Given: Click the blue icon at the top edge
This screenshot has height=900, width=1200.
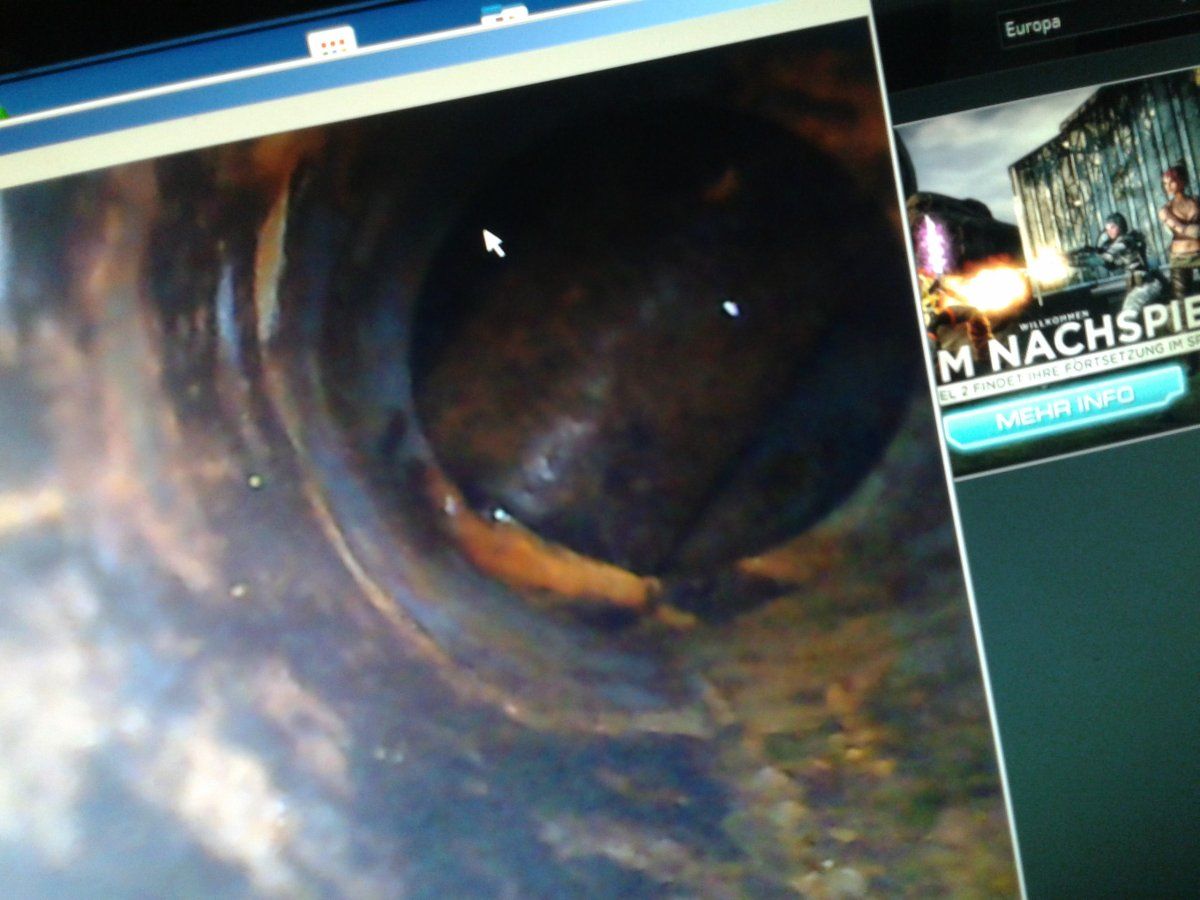Looking at the screenshot, I should [503, 14].
